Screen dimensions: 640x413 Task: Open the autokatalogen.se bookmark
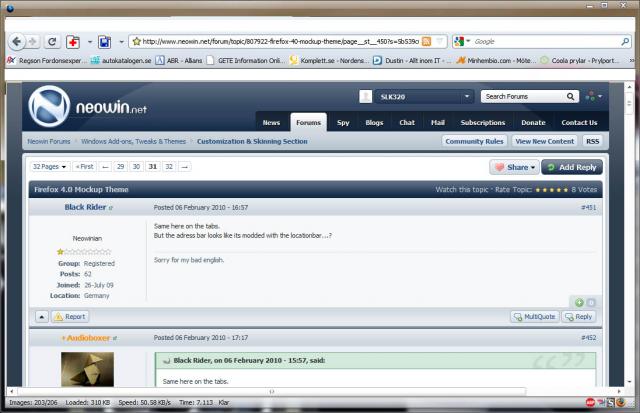pyautogui.click(x=121, y=60)
